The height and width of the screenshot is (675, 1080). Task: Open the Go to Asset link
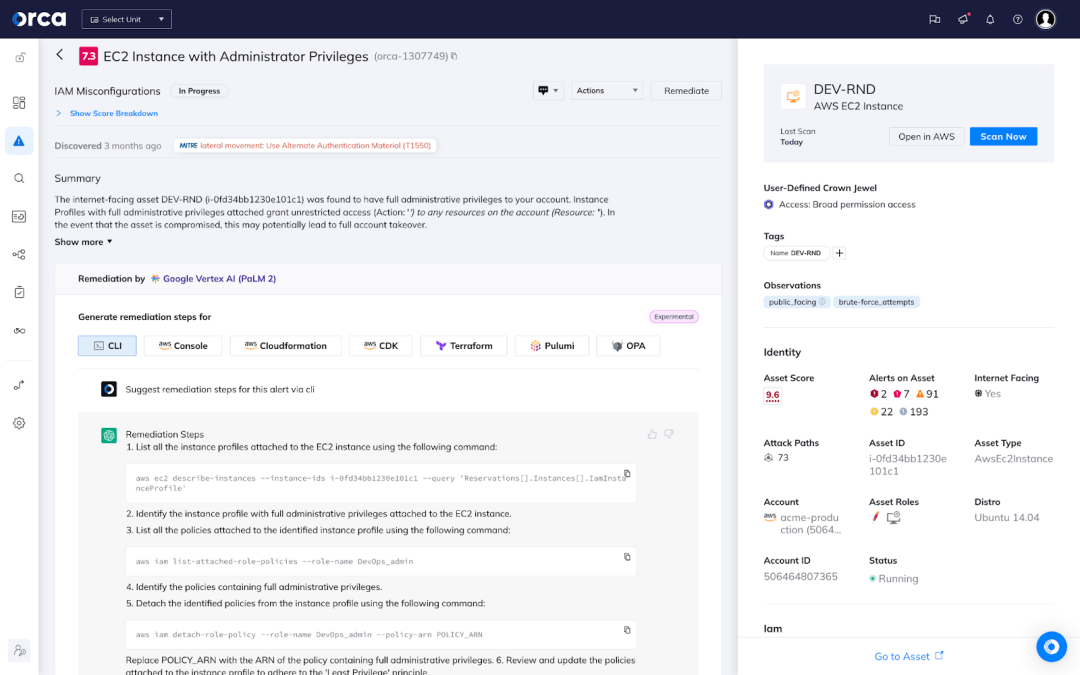[x=908, y=656]
